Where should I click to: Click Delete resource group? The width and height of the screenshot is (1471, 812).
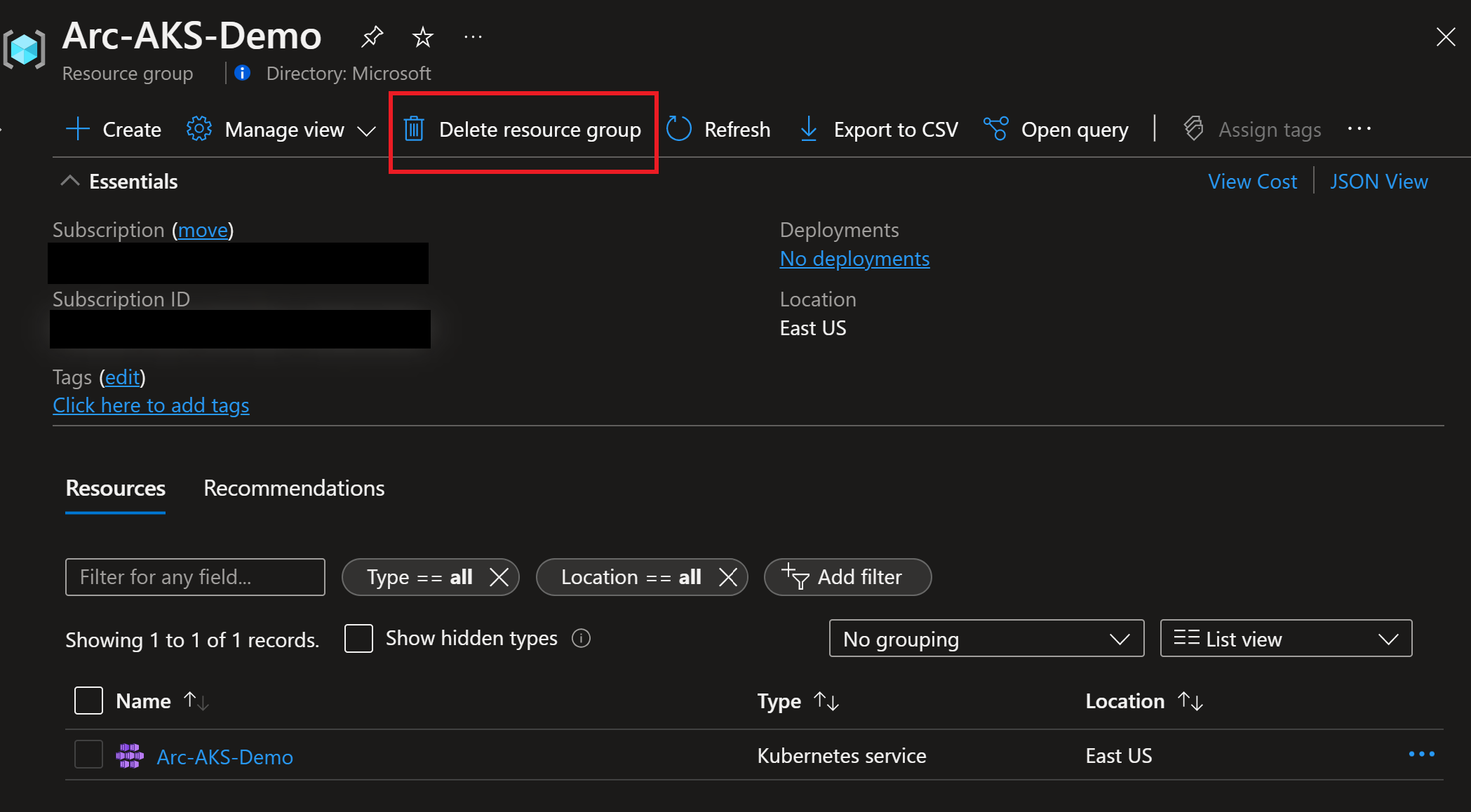pyautogui.click(x=523, y=130)
